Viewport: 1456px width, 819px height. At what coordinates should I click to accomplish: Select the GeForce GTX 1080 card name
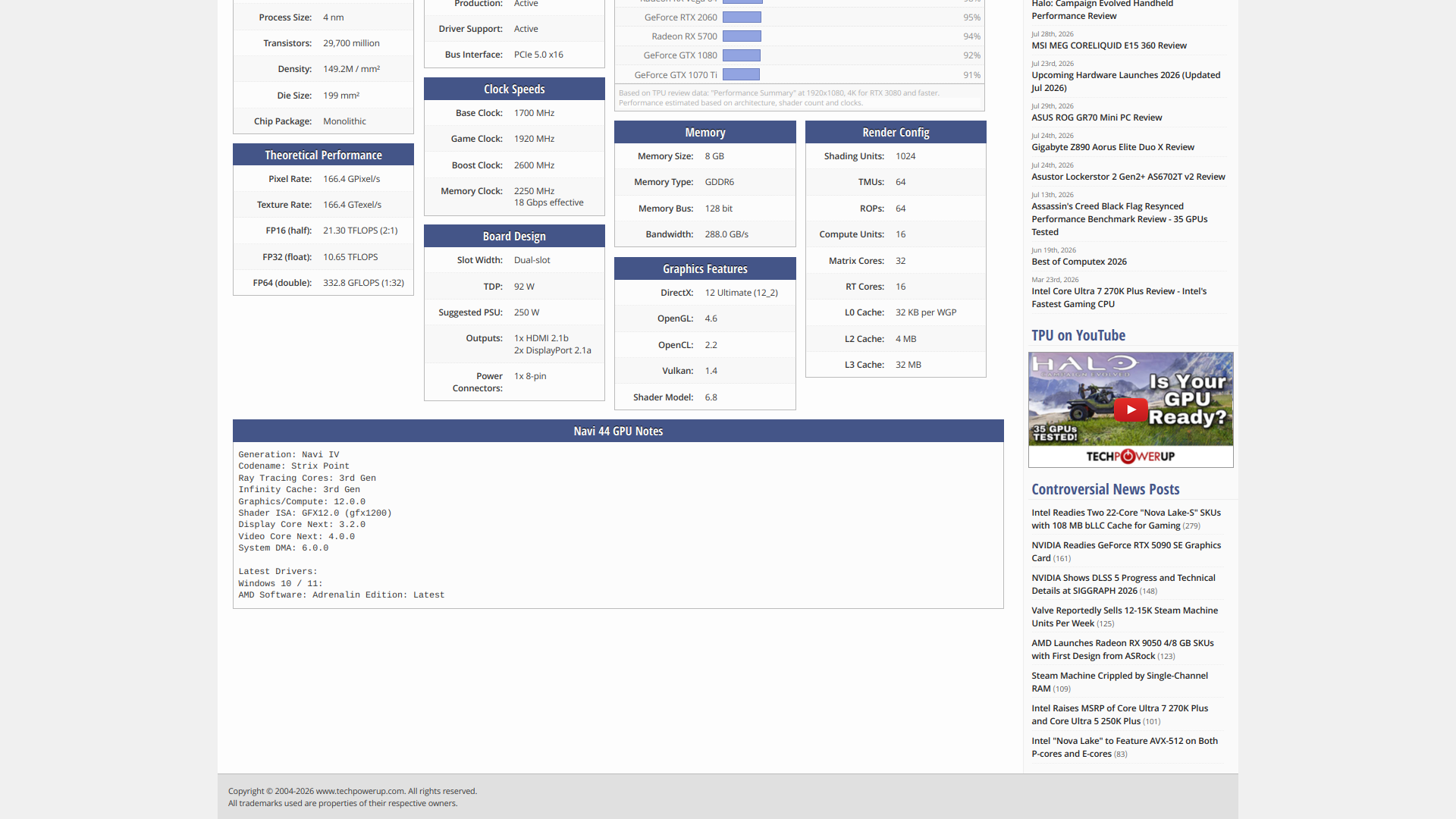pos(680,55)
